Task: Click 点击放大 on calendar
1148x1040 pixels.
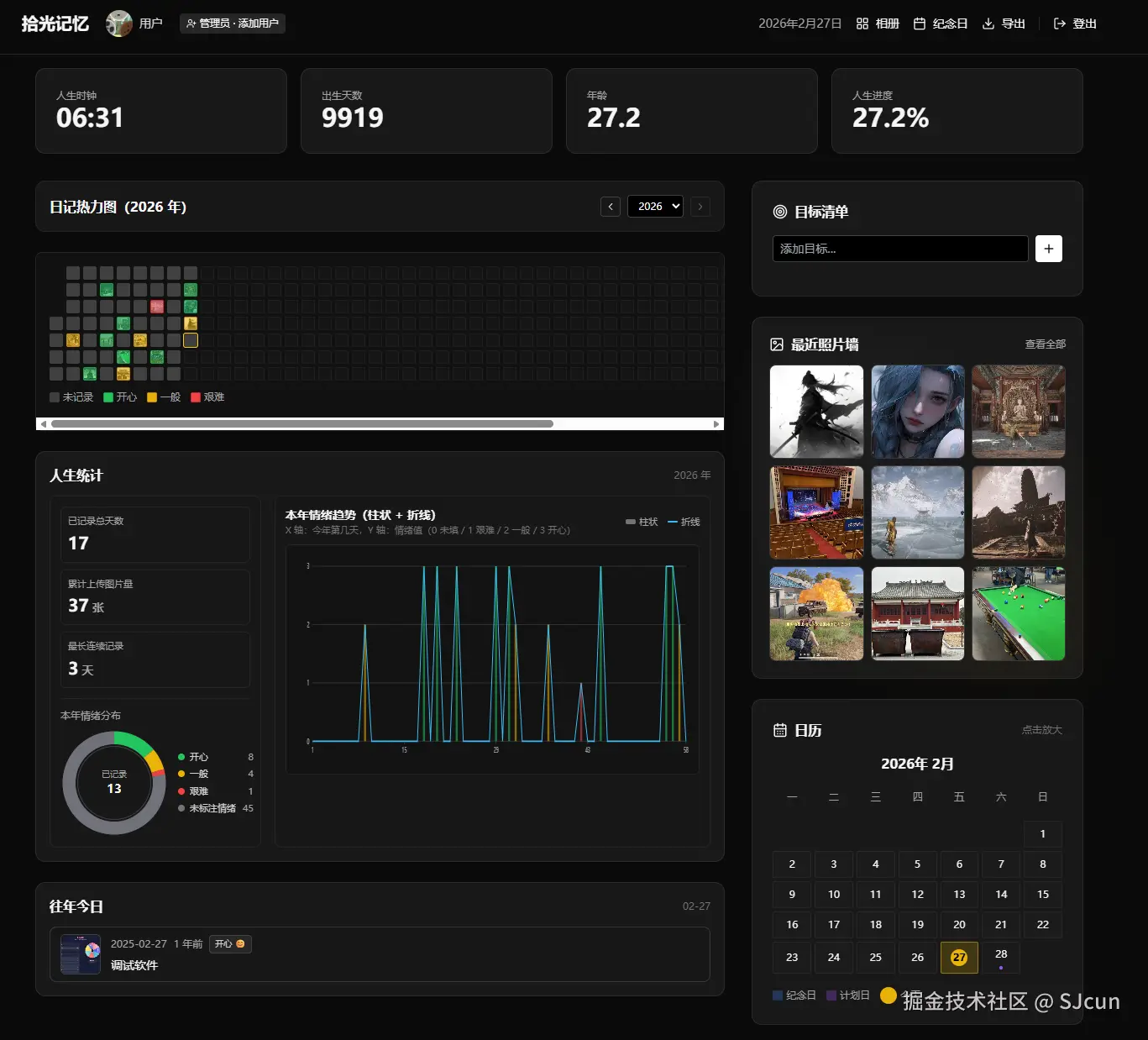Action: pyautogui.click(x=1041, y=730)
